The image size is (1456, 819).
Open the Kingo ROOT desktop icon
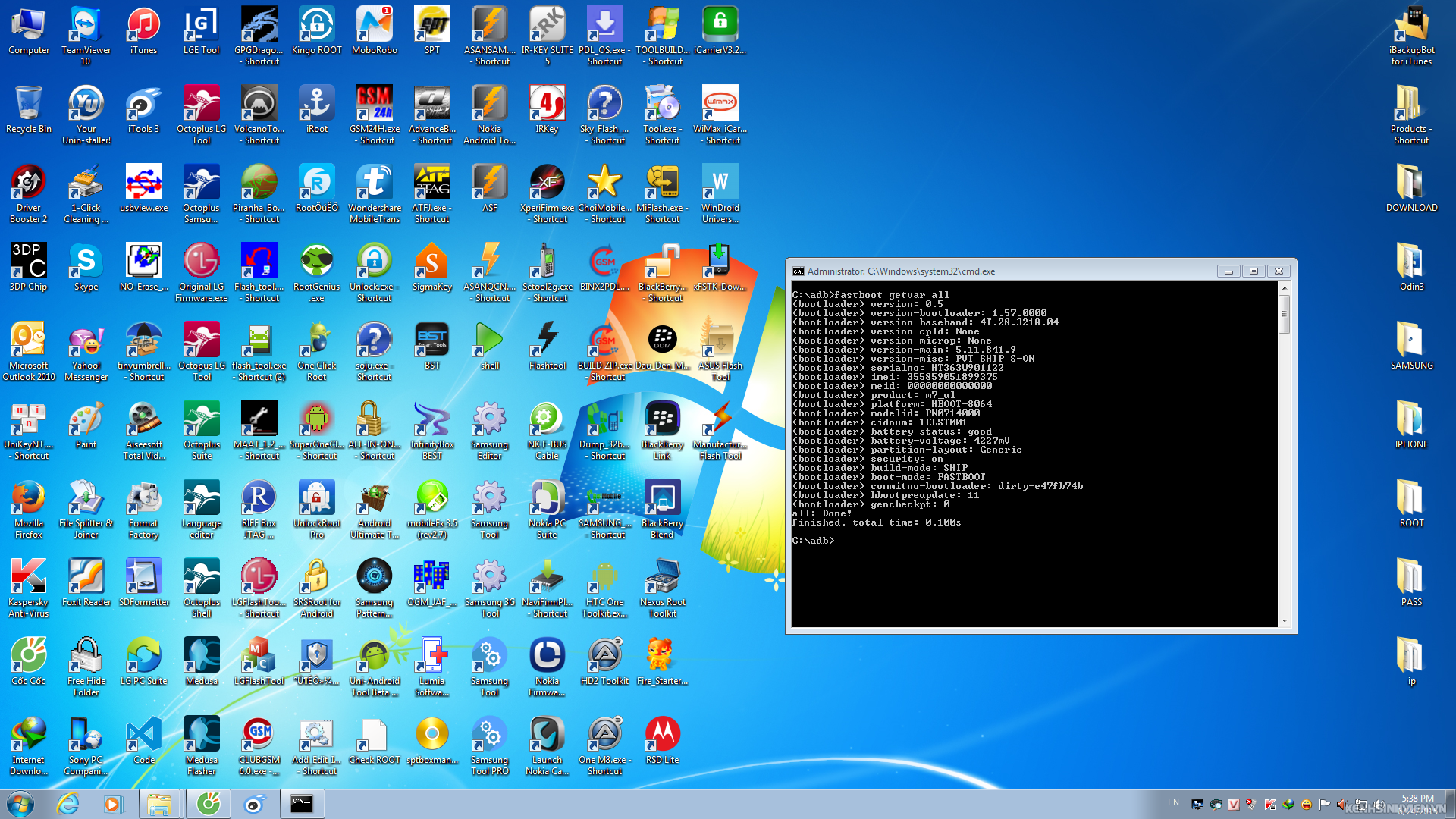coord(317,30)
